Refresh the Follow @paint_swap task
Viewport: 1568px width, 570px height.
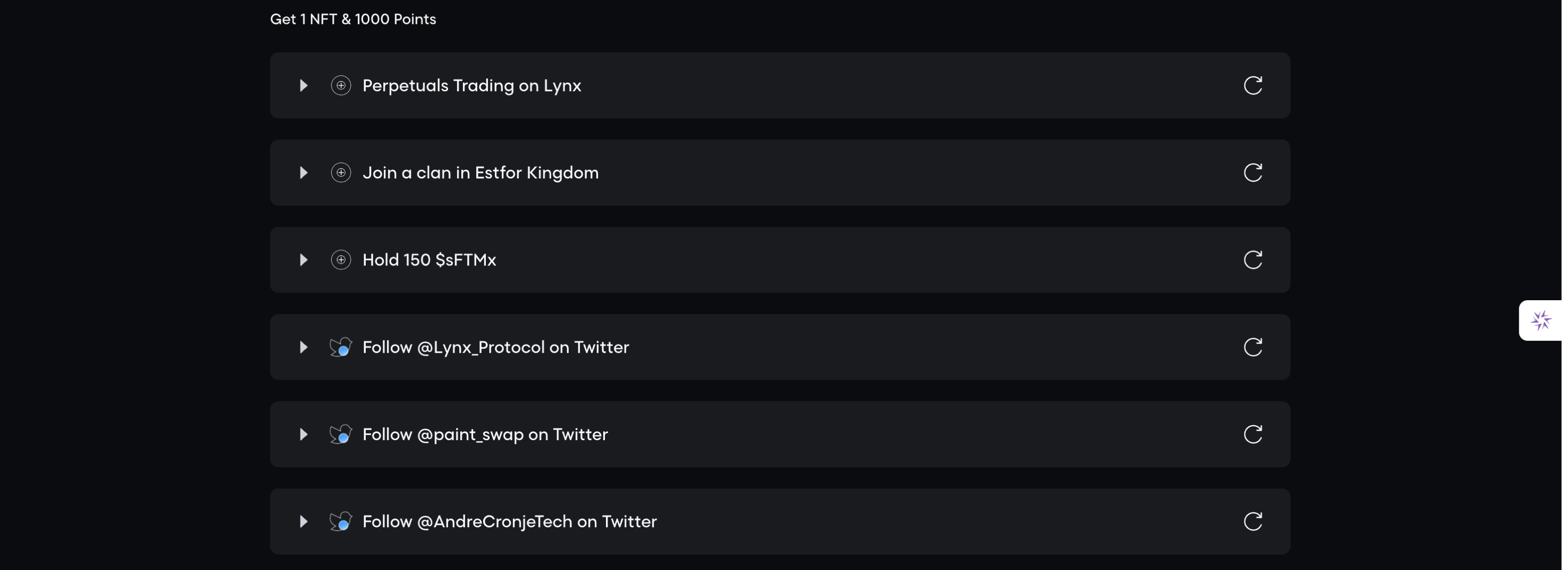point(1252,434)
